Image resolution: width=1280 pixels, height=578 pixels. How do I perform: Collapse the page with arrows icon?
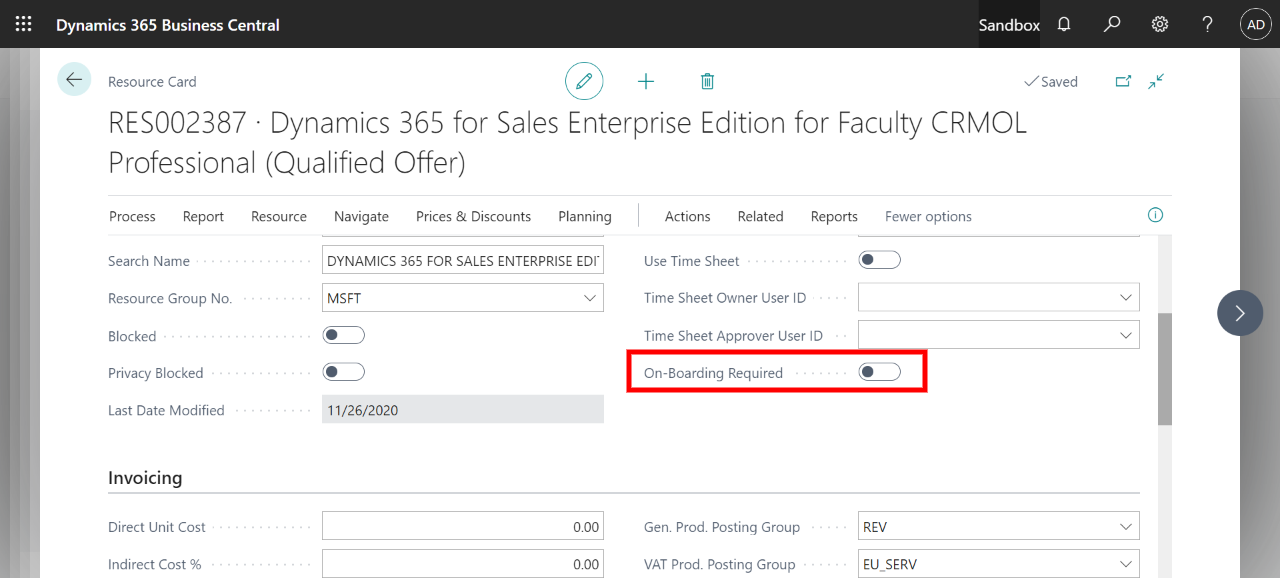click(1156, 81)
